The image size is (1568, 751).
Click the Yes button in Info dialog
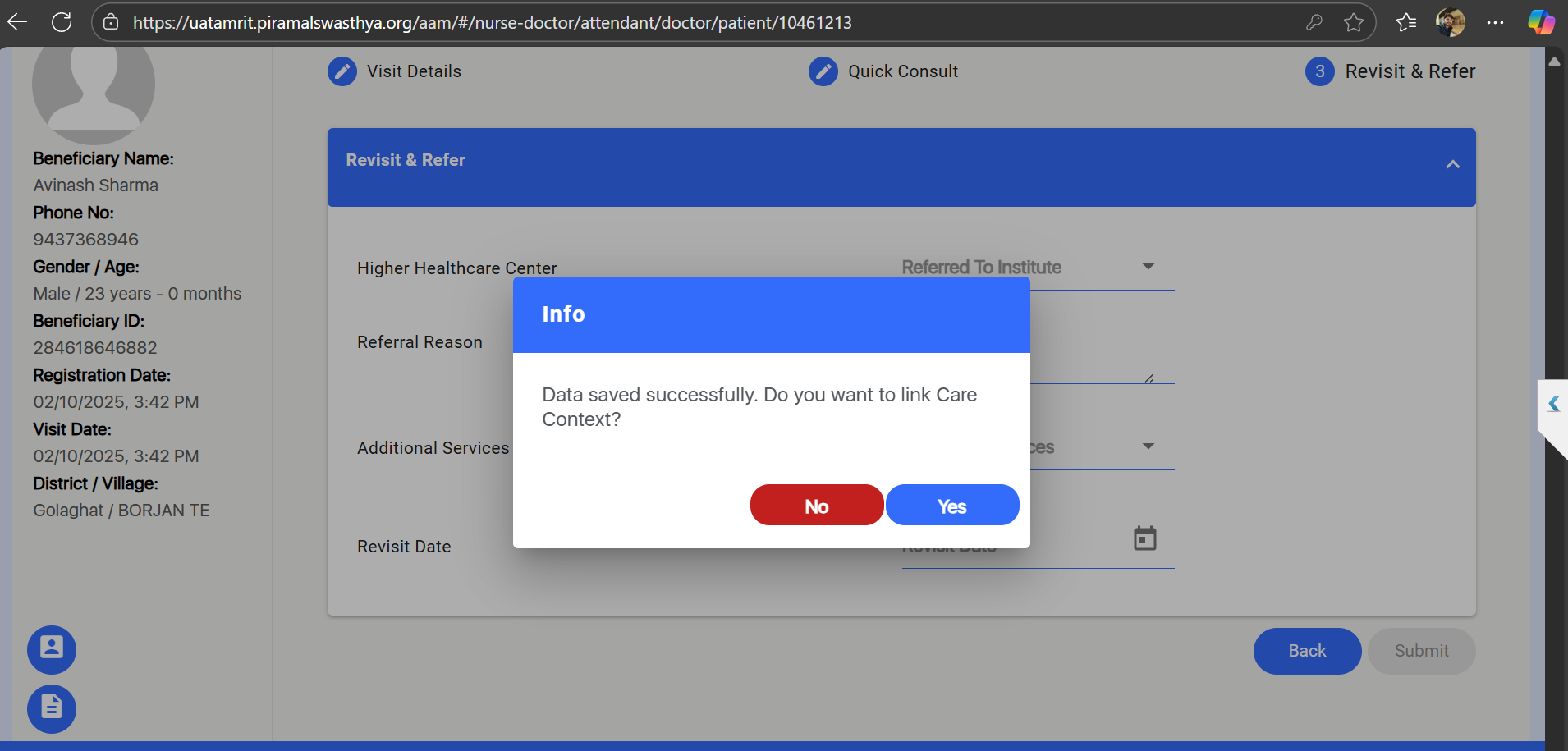click(x=951, y=506)
